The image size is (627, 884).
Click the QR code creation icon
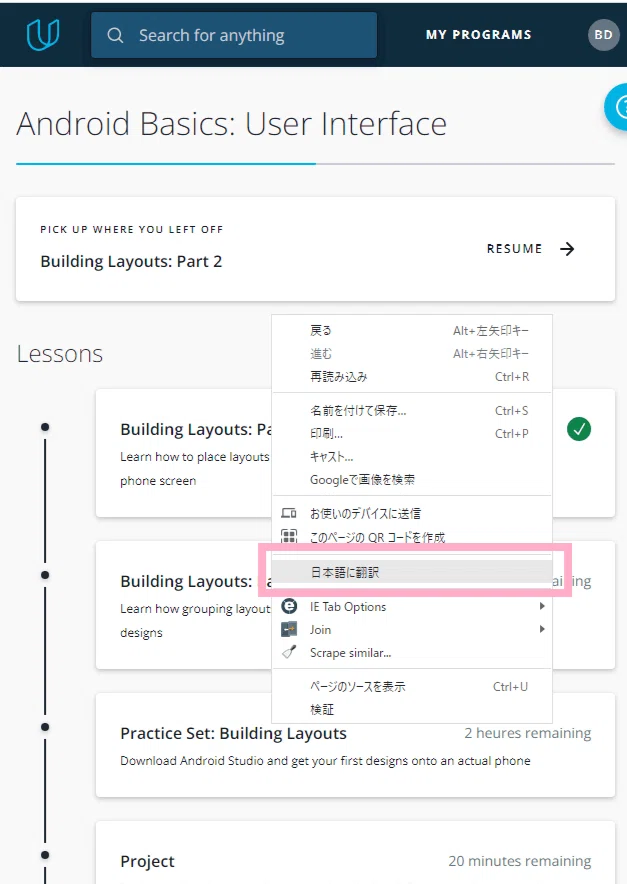[289, 536]
